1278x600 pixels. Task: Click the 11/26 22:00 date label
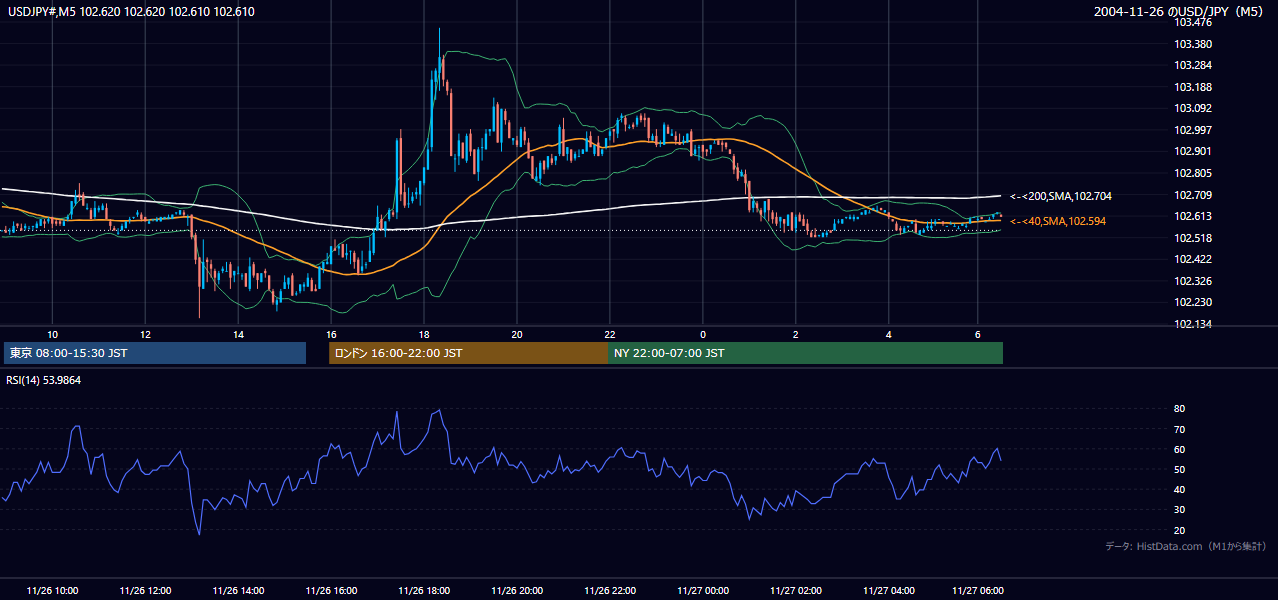coord(610,590)
